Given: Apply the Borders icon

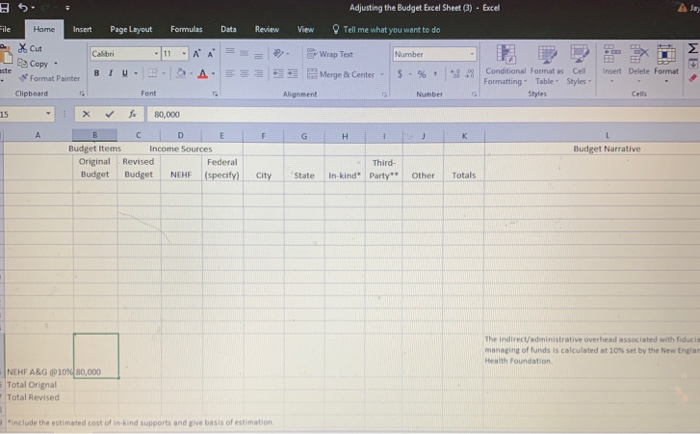Looking at the screenshot, I should coord(153,73).
